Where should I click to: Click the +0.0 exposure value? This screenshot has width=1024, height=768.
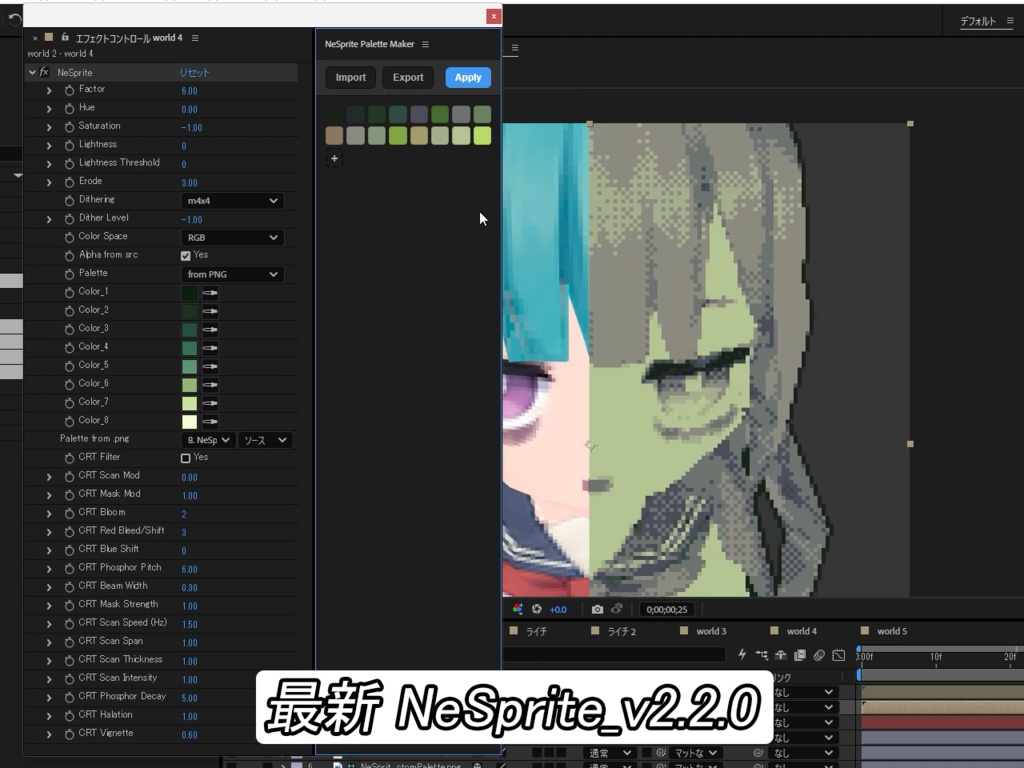pos(558,609)
